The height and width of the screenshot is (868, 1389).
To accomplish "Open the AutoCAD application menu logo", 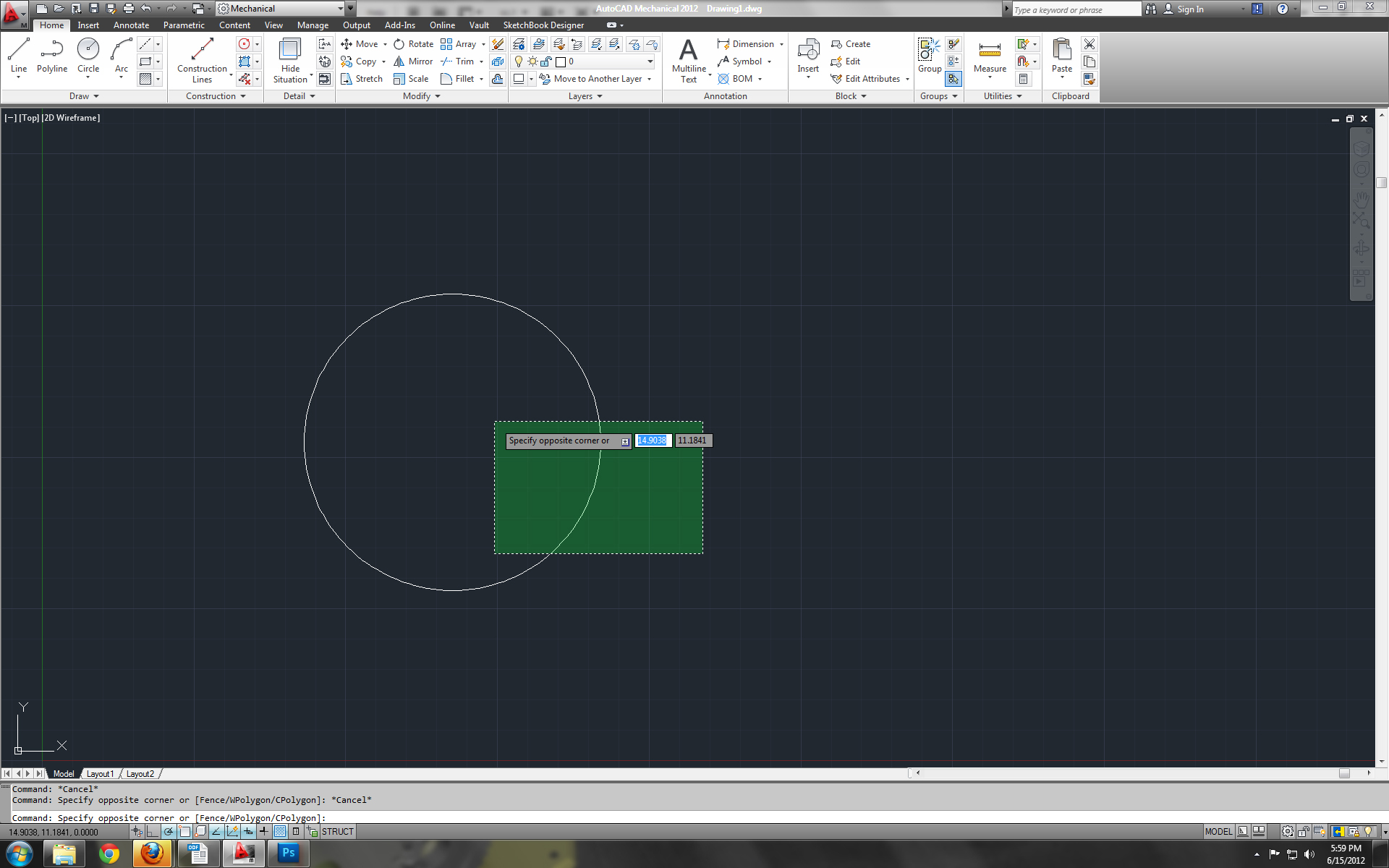I will point(13,14).
